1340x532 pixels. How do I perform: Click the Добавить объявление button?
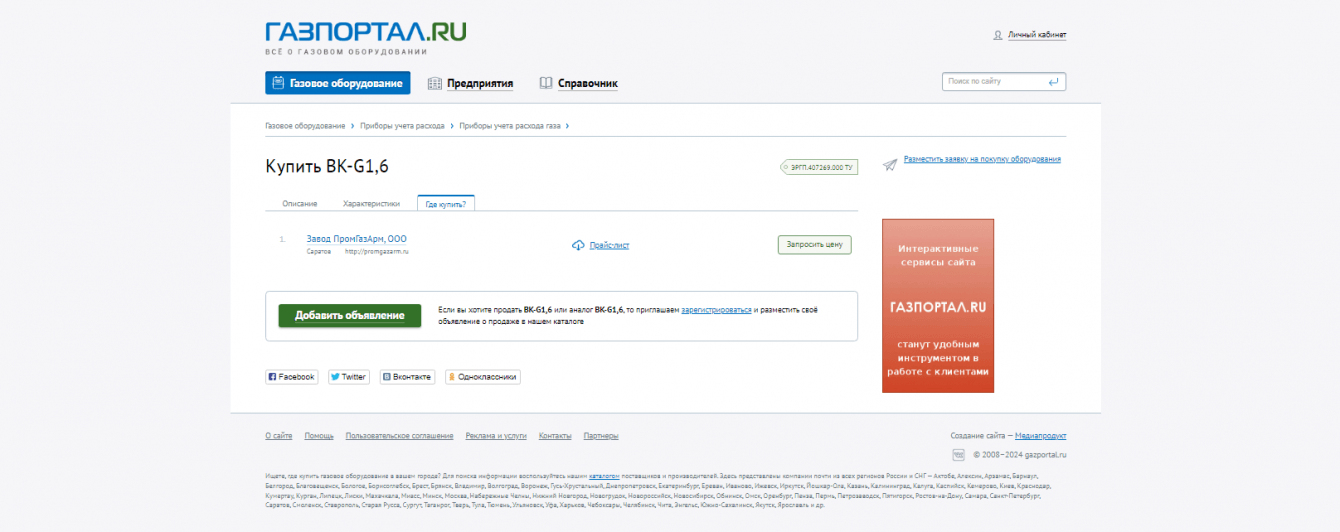pos(349,316)
